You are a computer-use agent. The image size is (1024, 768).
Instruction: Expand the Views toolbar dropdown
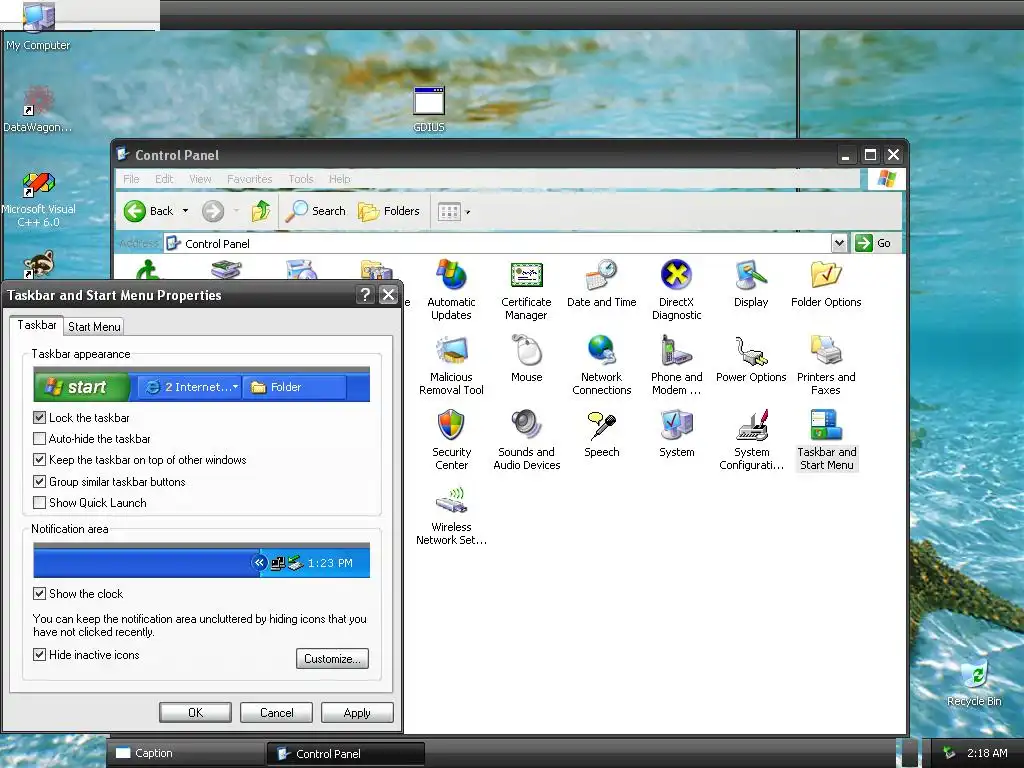[x=468, y=212]
